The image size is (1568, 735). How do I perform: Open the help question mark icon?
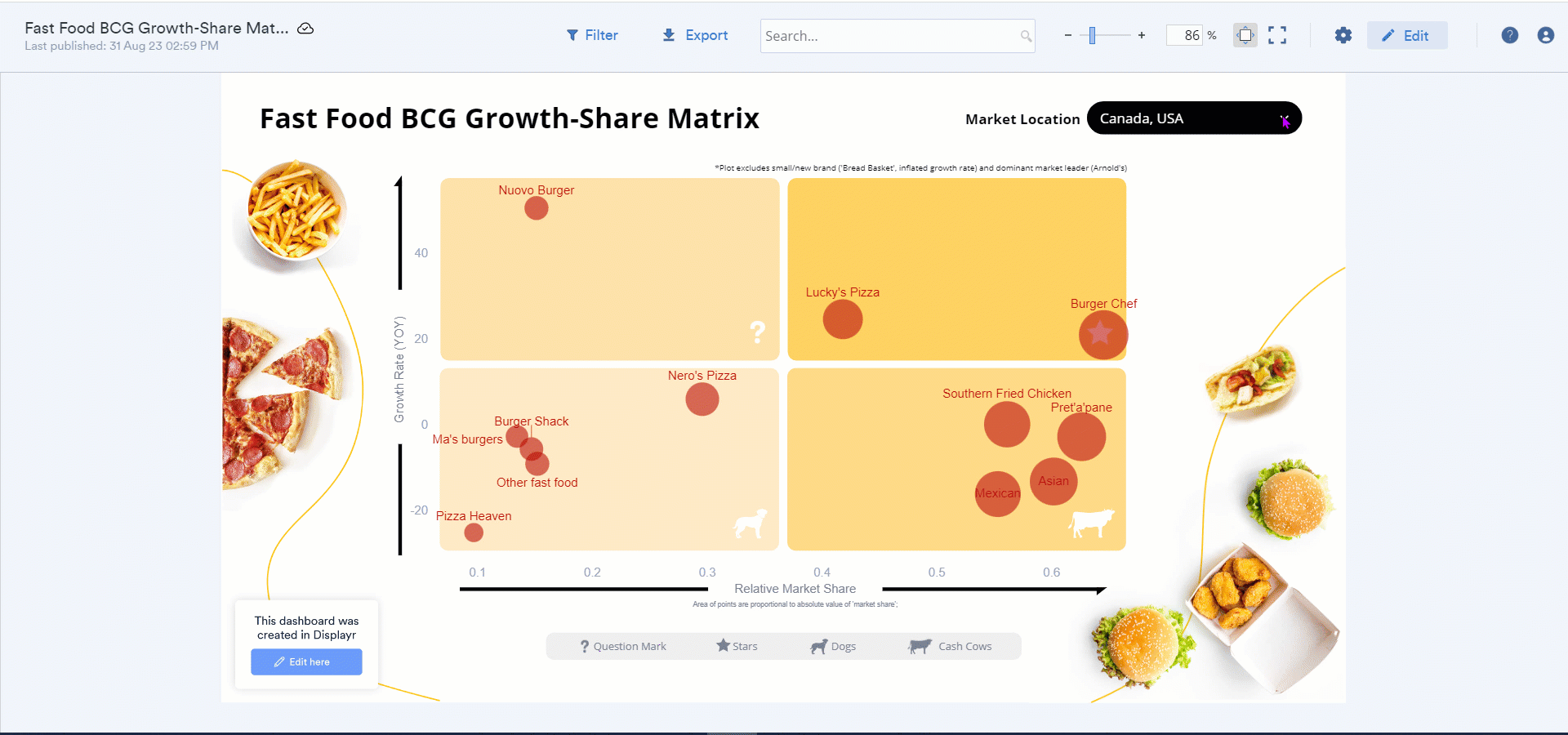tap(1509, 35)
